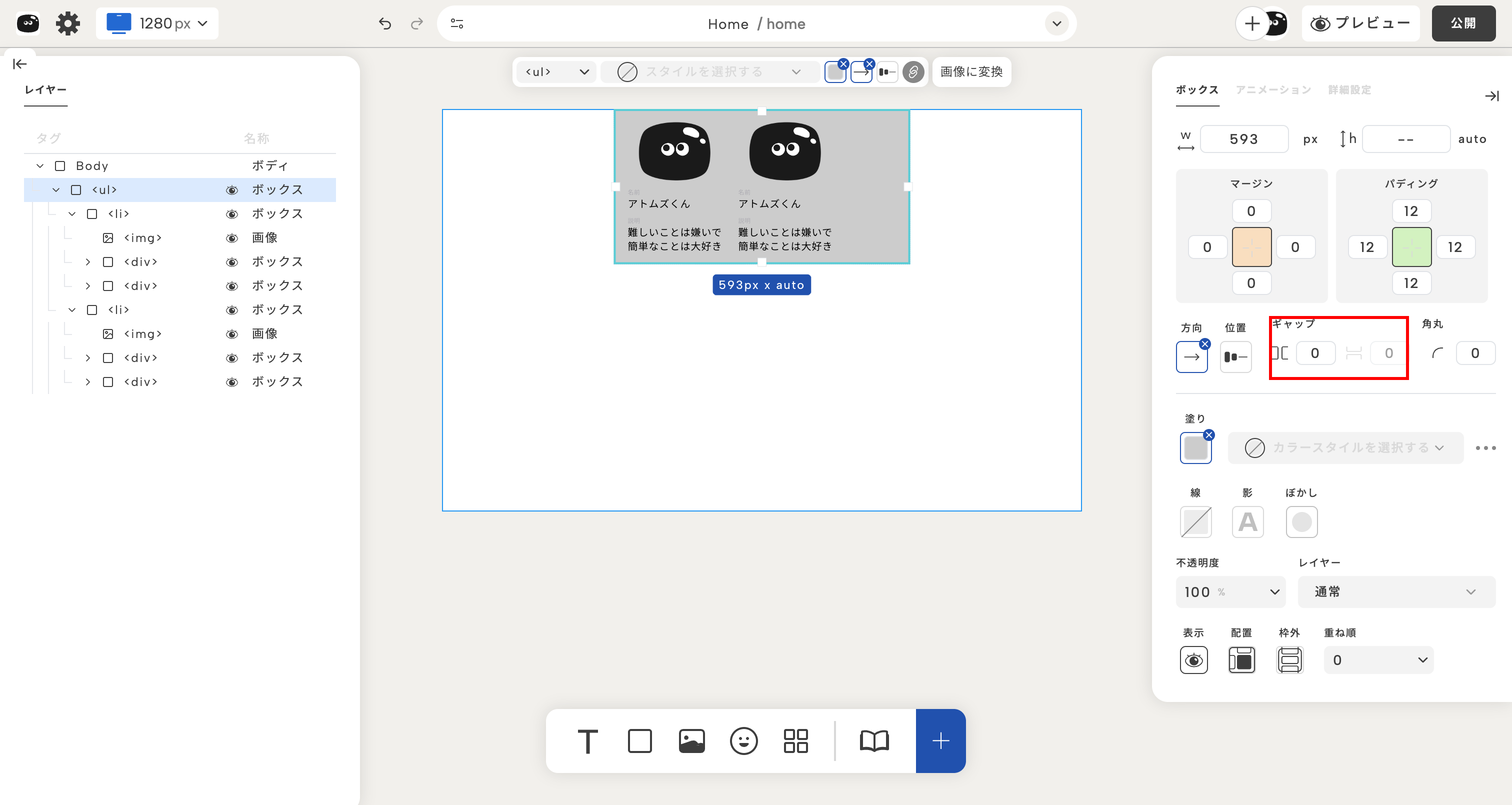Select the Image tool in bottom toolbar

click(x=691, y=741)
